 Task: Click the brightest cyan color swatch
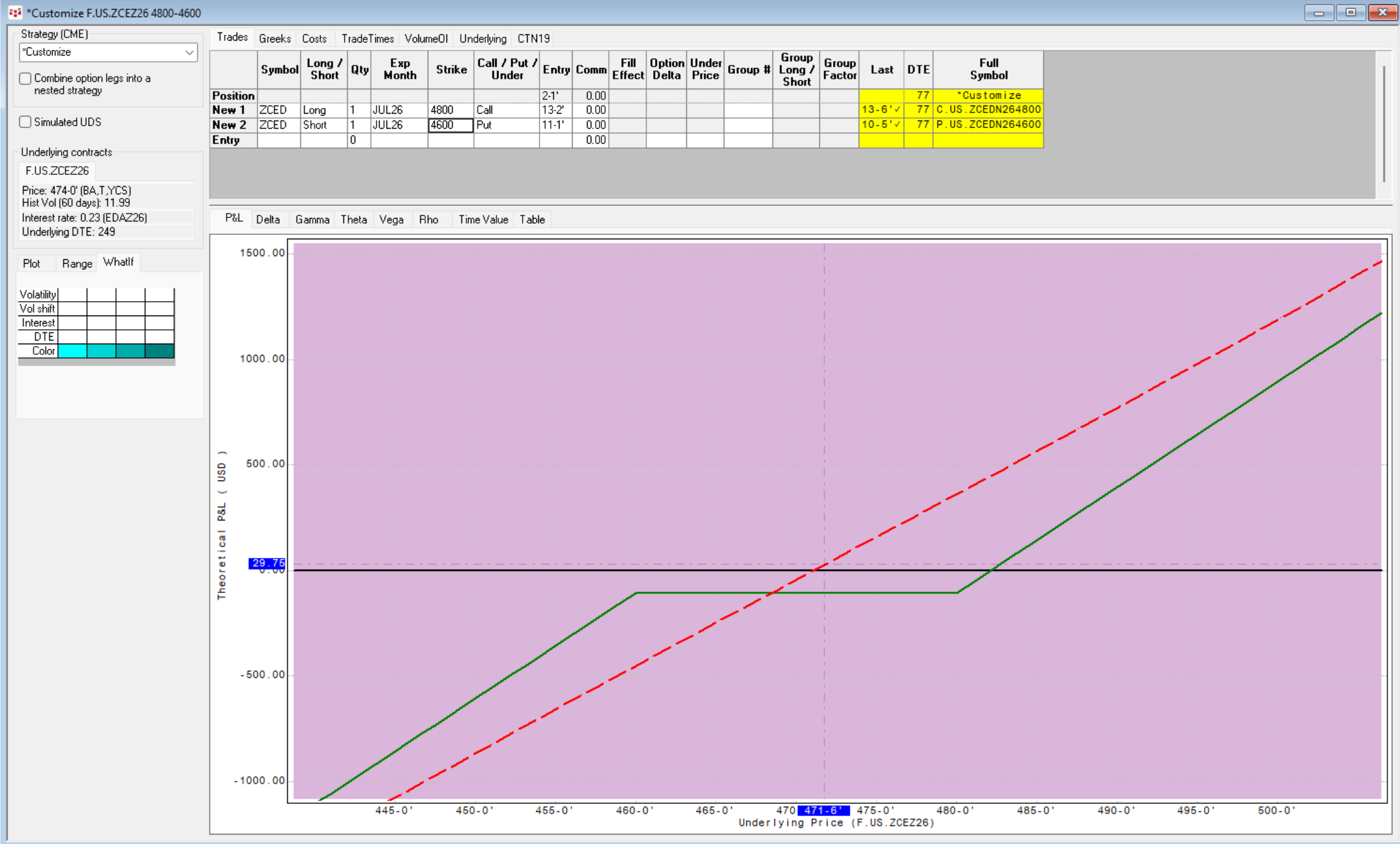tap(72, 351)
